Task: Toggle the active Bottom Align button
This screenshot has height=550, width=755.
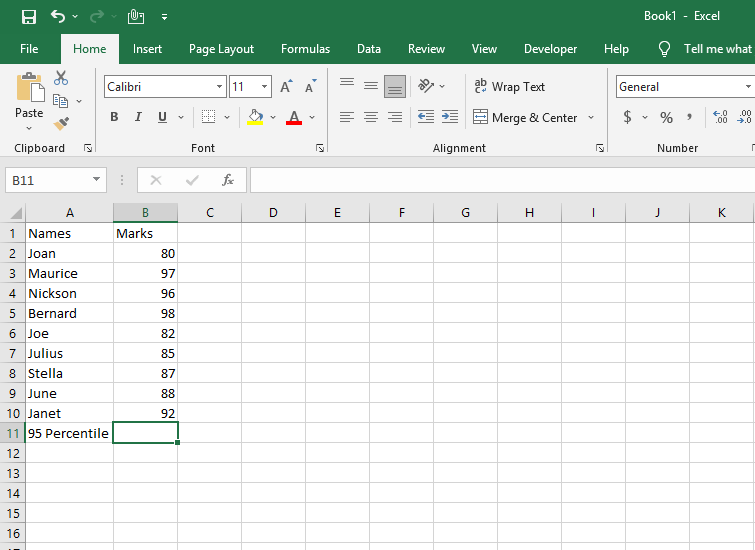Action: tap(395, 86)
